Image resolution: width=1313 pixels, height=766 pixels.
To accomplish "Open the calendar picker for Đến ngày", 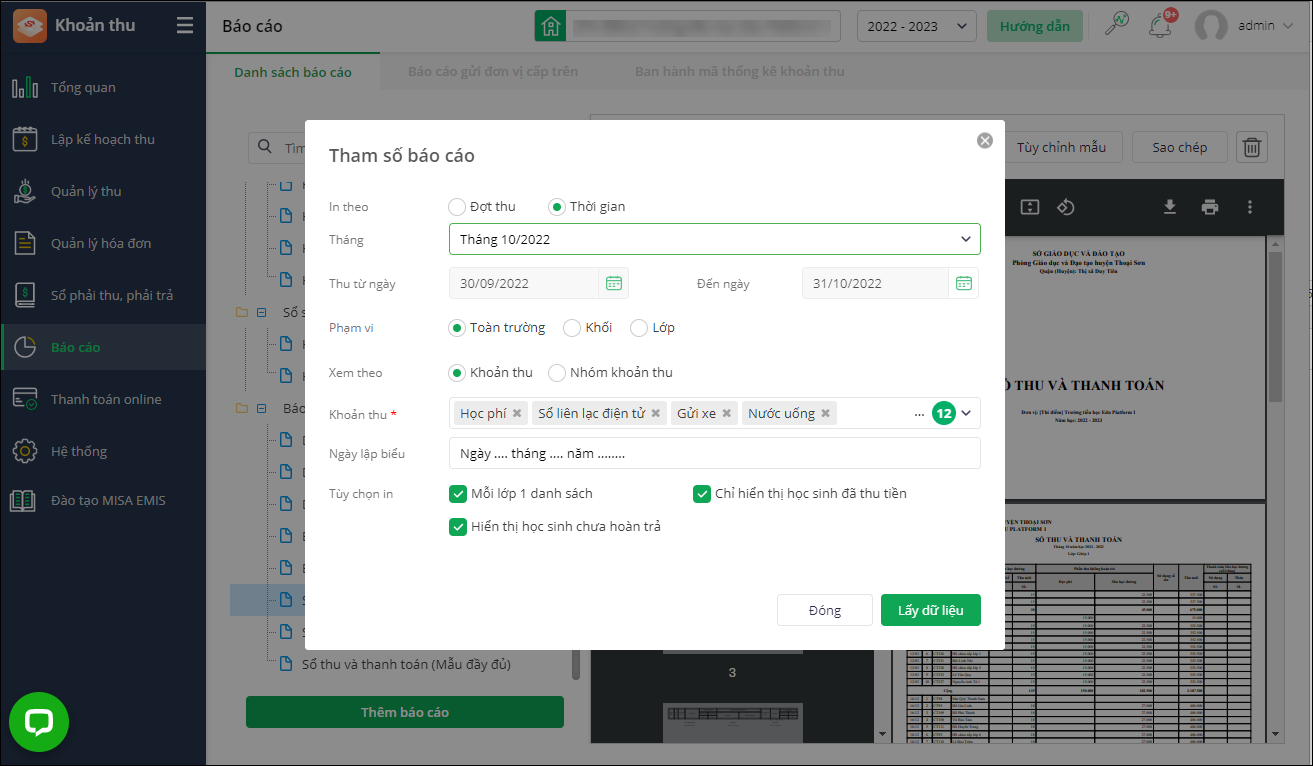I will point(963,283).
